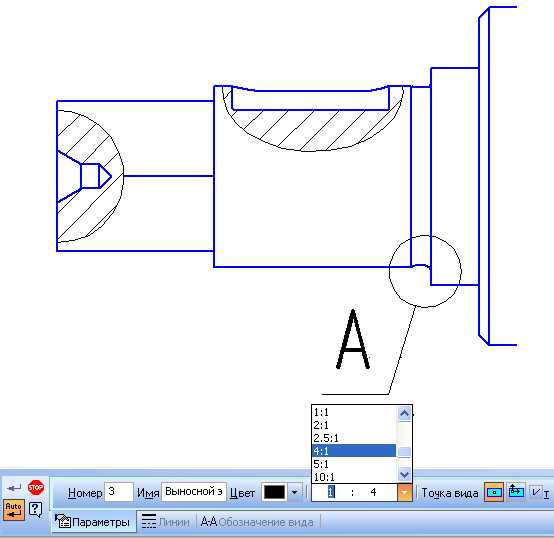The height and width of the screenshot is (538, 554).
Task: Click the black color swatch
Action: click(275, 492)
